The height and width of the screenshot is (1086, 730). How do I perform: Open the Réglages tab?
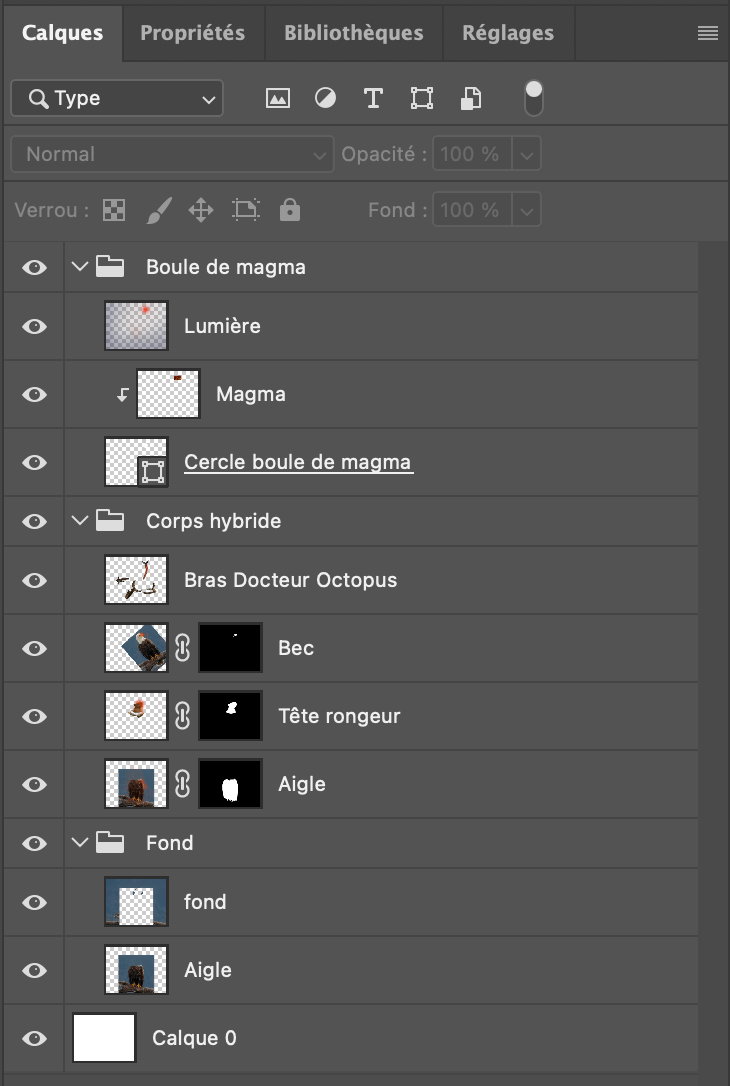pos(508,32)
